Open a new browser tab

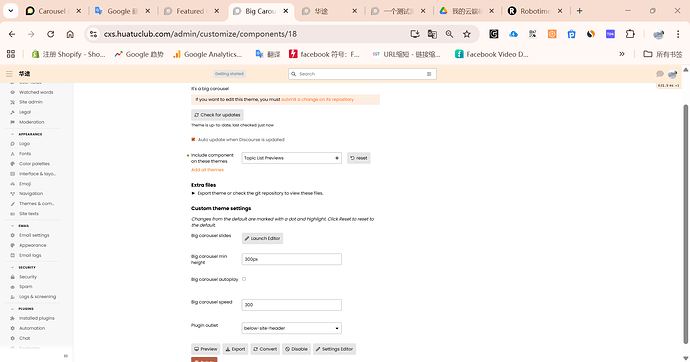click(580, 11)
